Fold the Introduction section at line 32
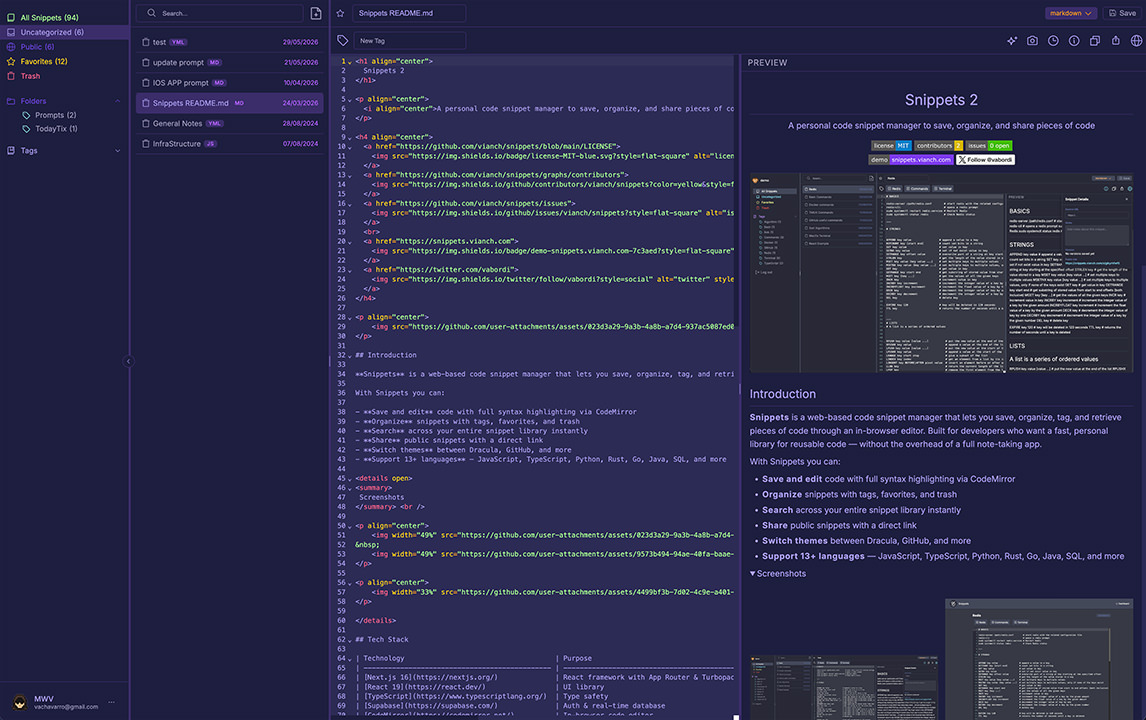 click(x=350, y=356)
